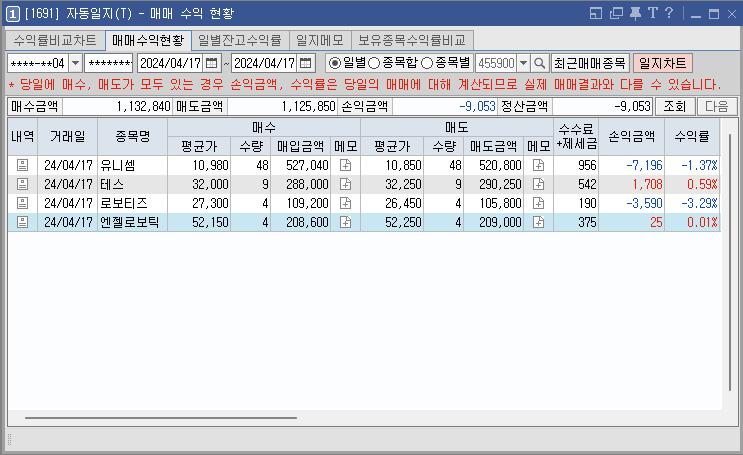Click the 수익률 column header
Screen dimensions: 743x455
(692, 136)
